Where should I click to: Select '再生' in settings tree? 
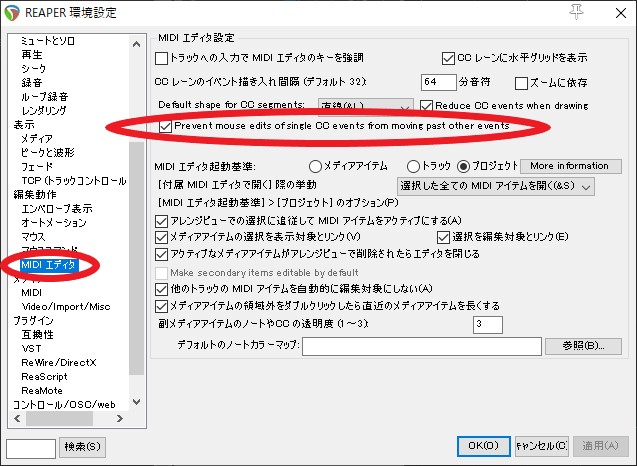point(32,55)
